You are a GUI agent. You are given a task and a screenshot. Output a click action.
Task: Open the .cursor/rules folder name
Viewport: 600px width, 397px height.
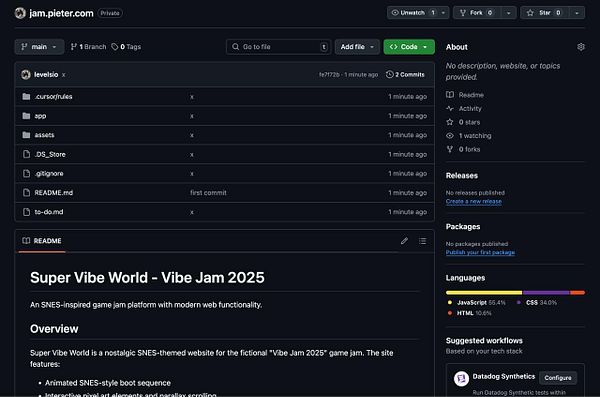point(53,96)
